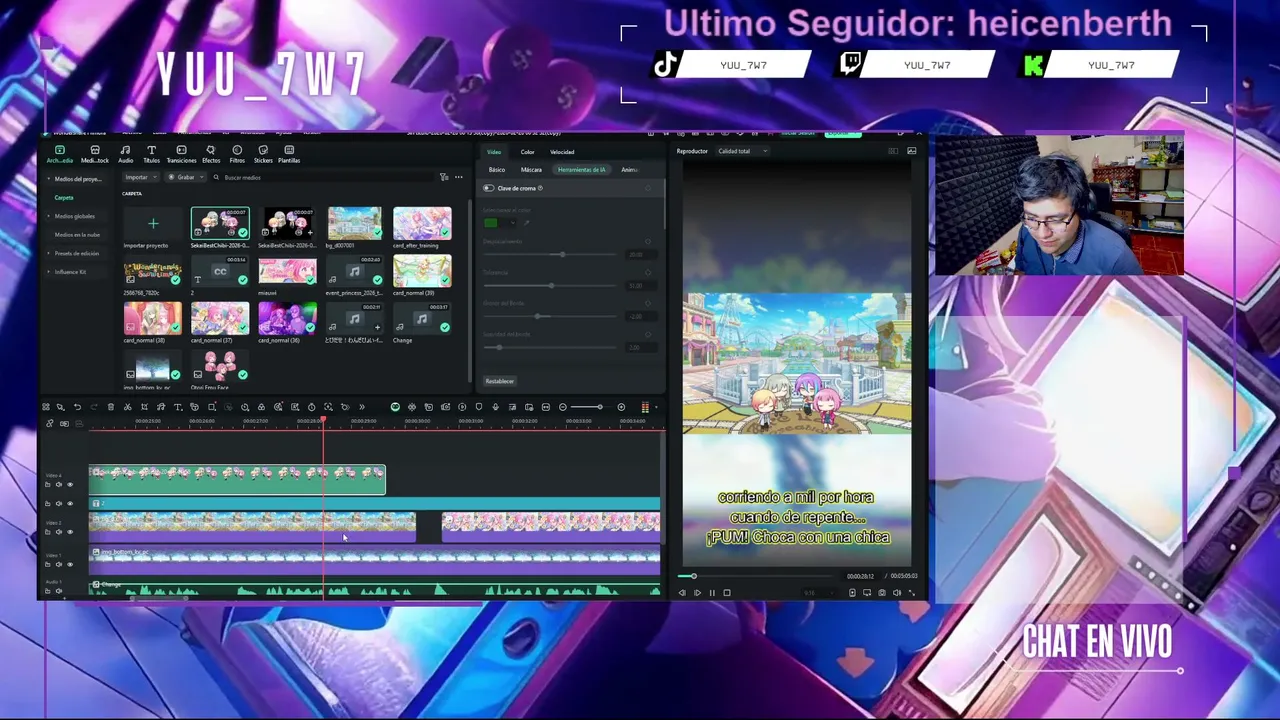Click the voiceover microphone icon

[x=495, y=407]
